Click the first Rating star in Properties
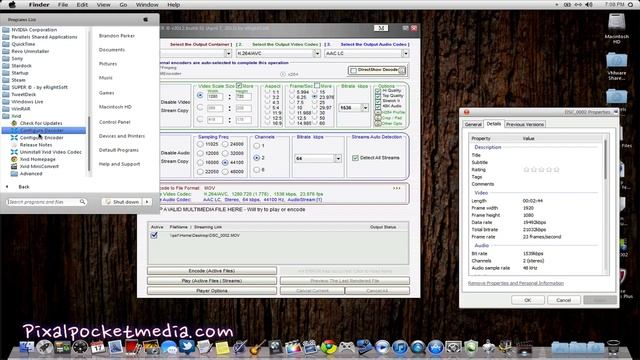This screenshot has height=360, width=640. (526, 169)
